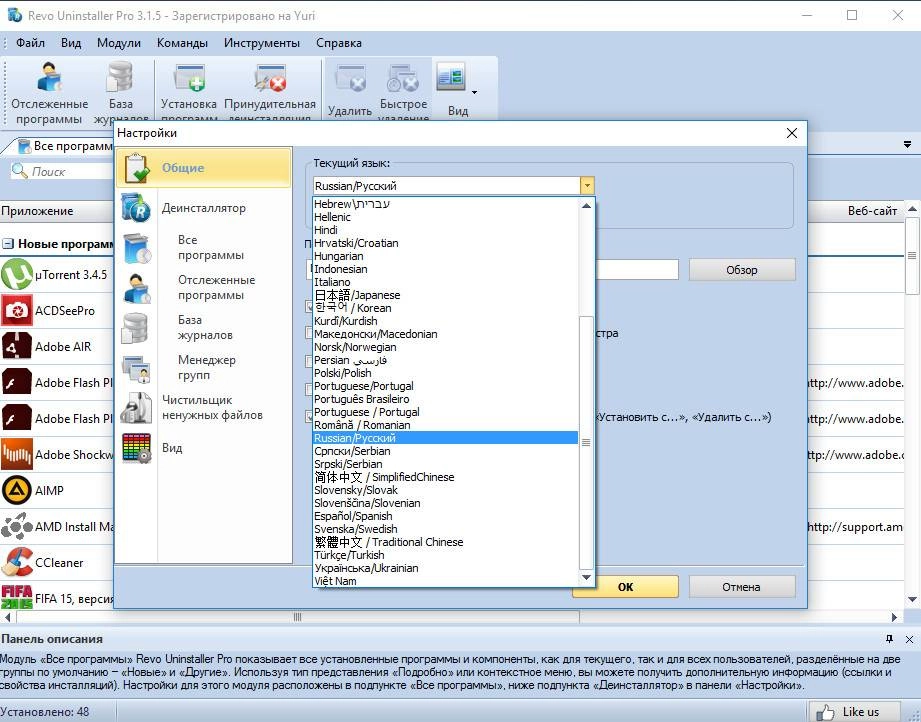Click the Quick Uninstall (Быстрое удаление) toolbar icon
The image size is (921, 722).
pos(403,78)
